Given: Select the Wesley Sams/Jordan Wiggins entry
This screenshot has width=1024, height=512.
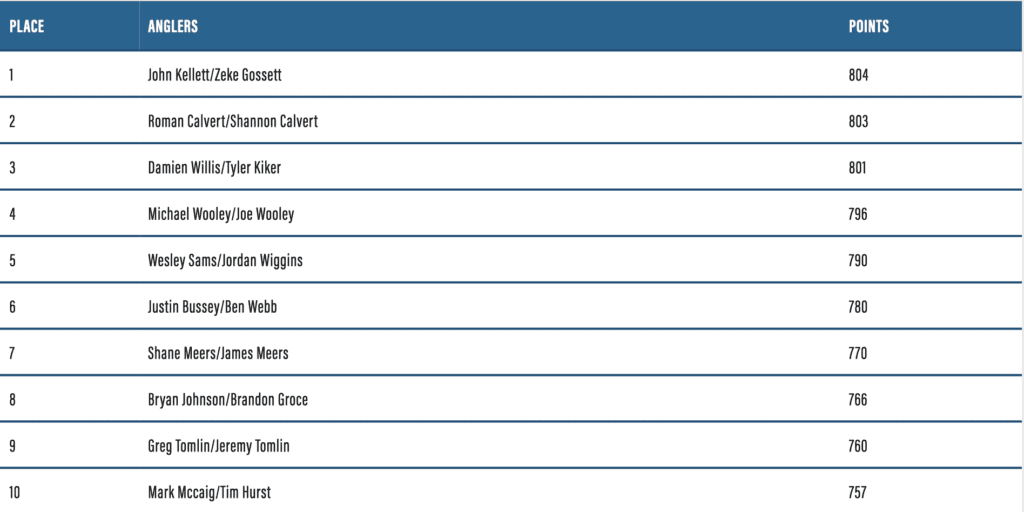Looking at the screenshot, I should pyautogui.click(x=225, y=260).
